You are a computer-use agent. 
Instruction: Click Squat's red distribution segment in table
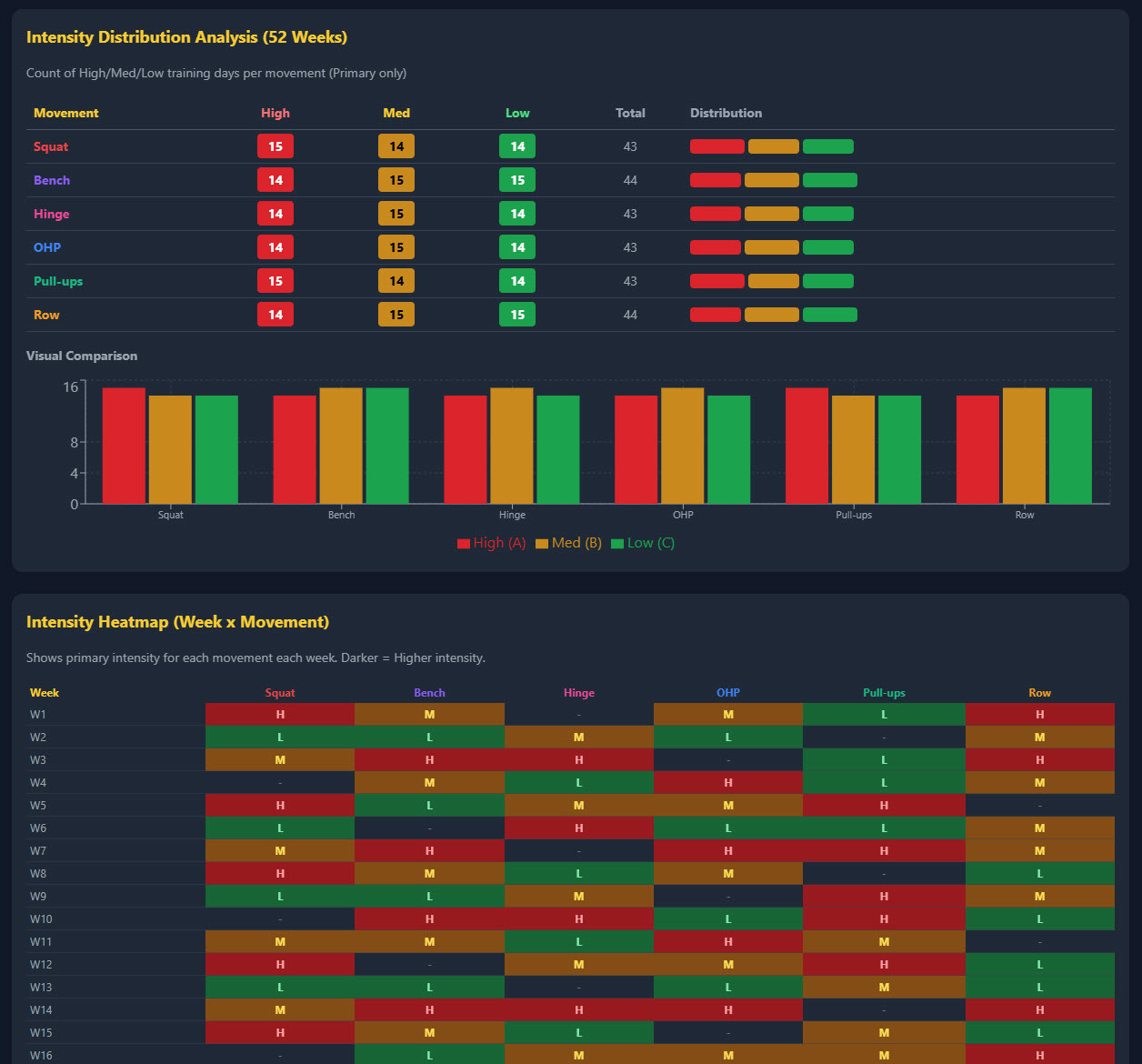[x=717, y=146]
